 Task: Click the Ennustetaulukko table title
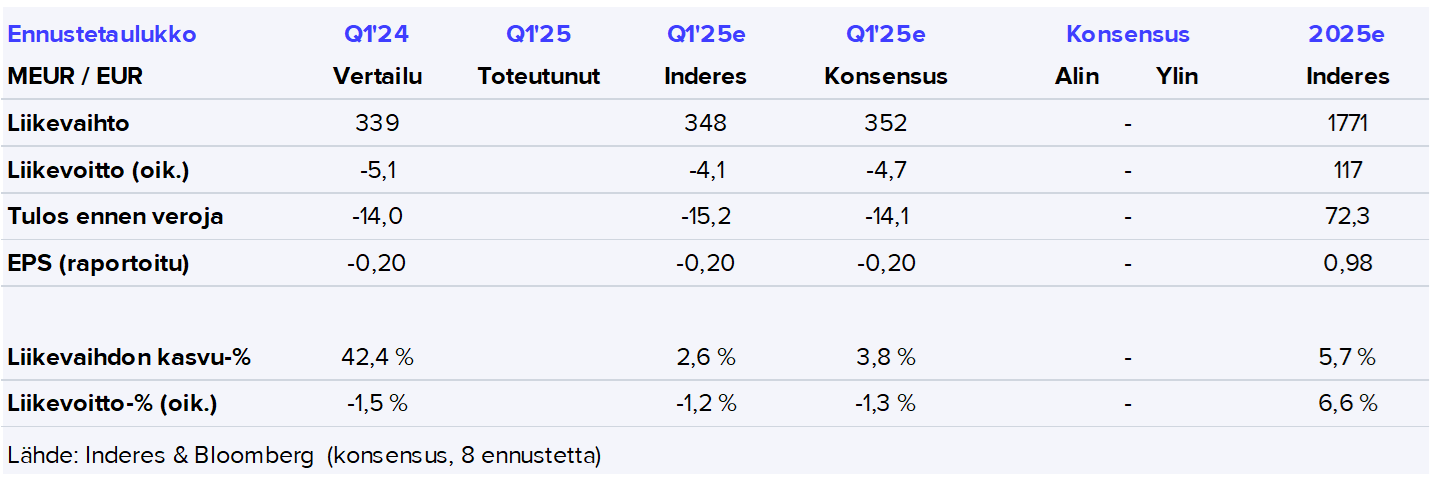click(x=102, y=34)
